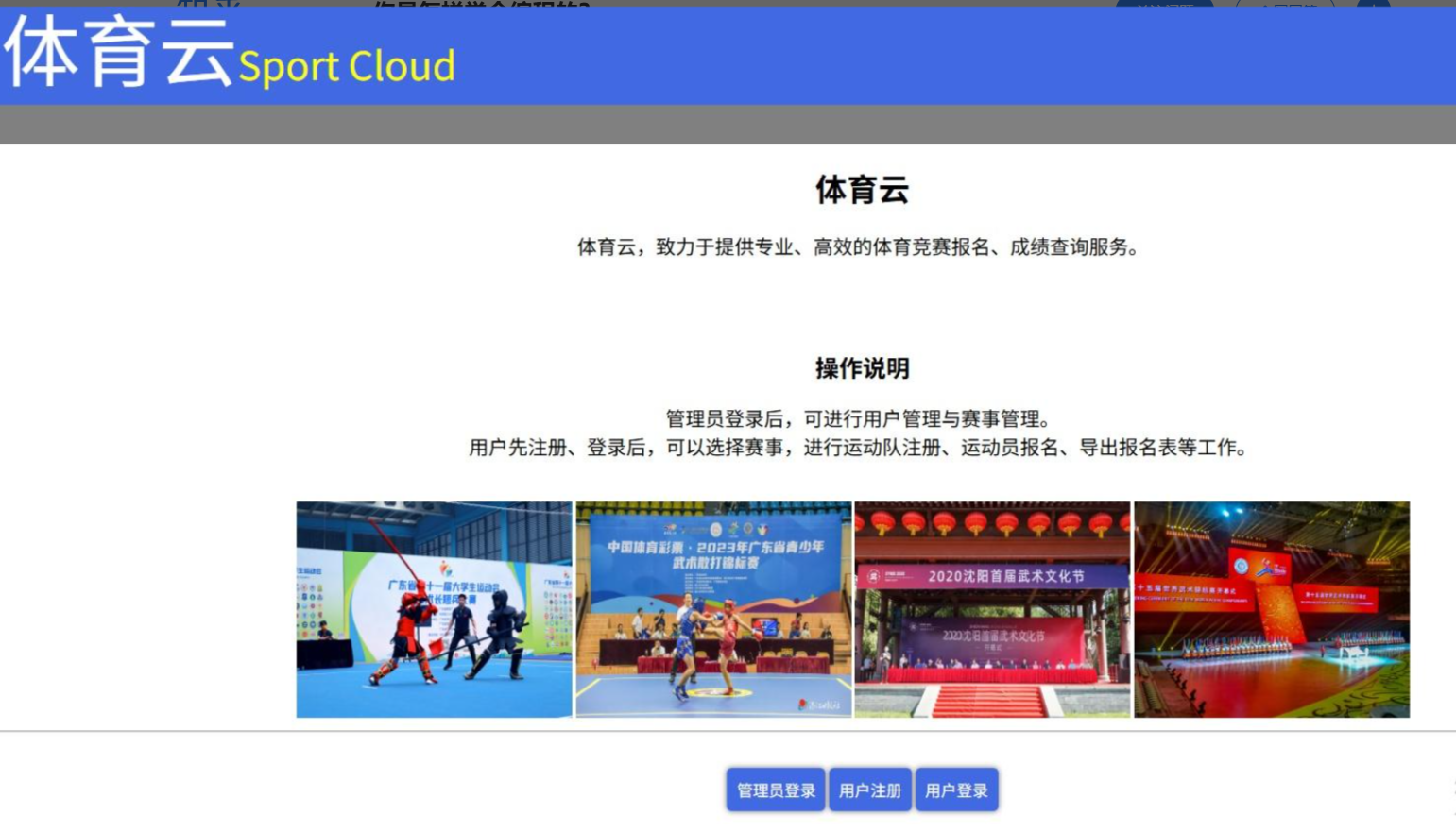1456x832 pixels.
Task: Click the 管理员登录后 instruction line
Action: click(858, 418)
